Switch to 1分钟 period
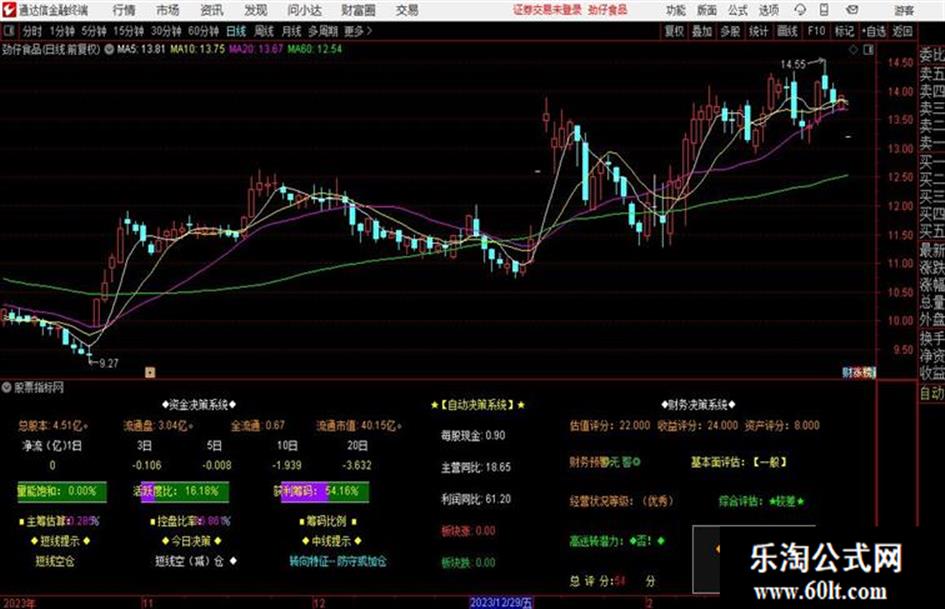Image resolution: width=945 pixels, height=609 pixels. (61, 31)
